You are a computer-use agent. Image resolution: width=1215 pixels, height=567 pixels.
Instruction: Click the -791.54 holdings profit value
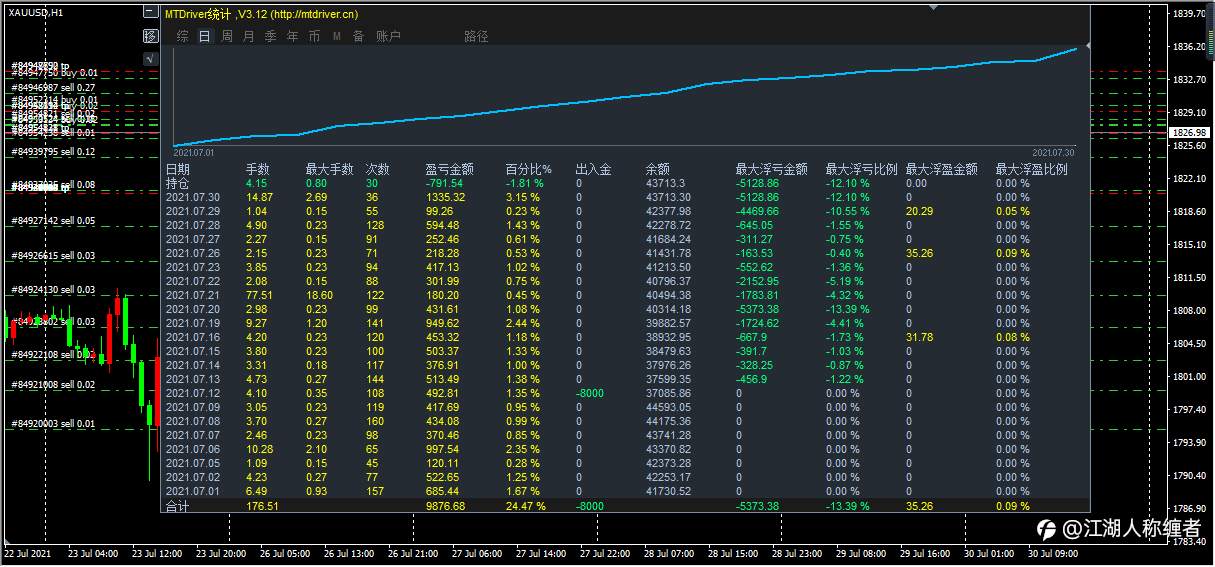tap(444, 183)
